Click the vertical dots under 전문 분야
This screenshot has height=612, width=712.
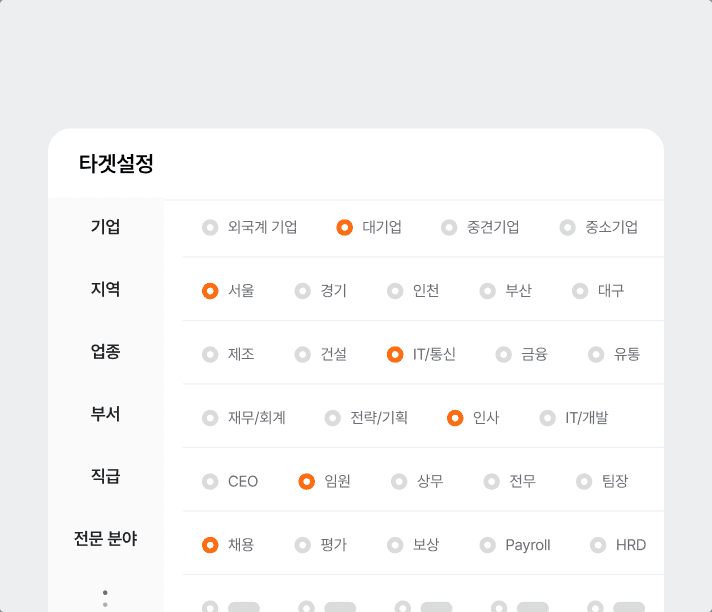(105, 598)
